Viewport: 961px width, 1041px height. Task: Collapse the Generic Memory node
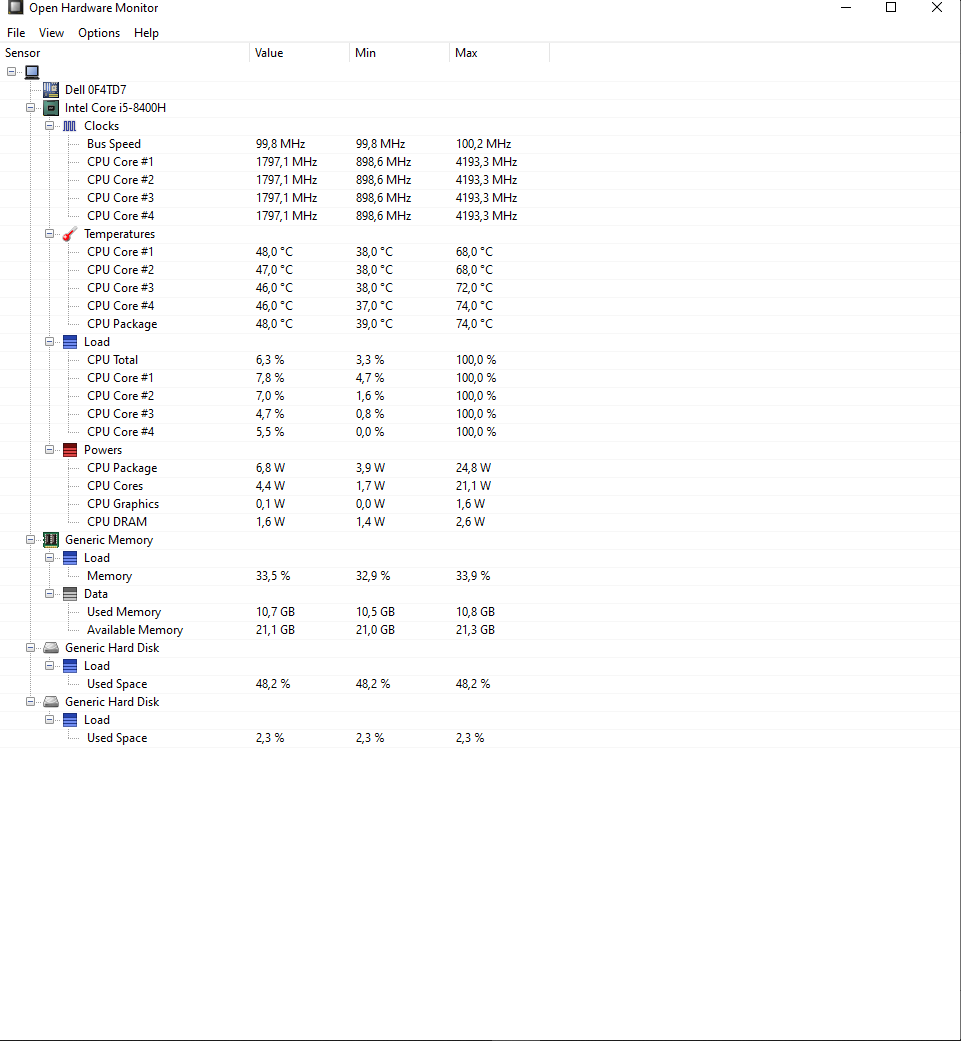pyautogui.click(x=31, y=540)
